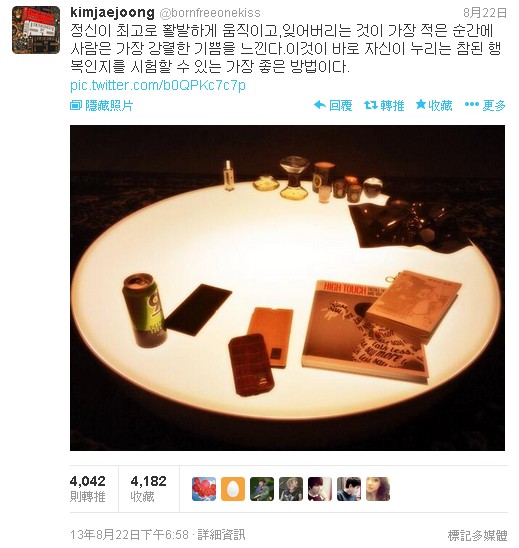The width and height of the screenshot is (519, 548).
Task: Open the fourth retweeter avatar
Action: (x=291, y=489)
